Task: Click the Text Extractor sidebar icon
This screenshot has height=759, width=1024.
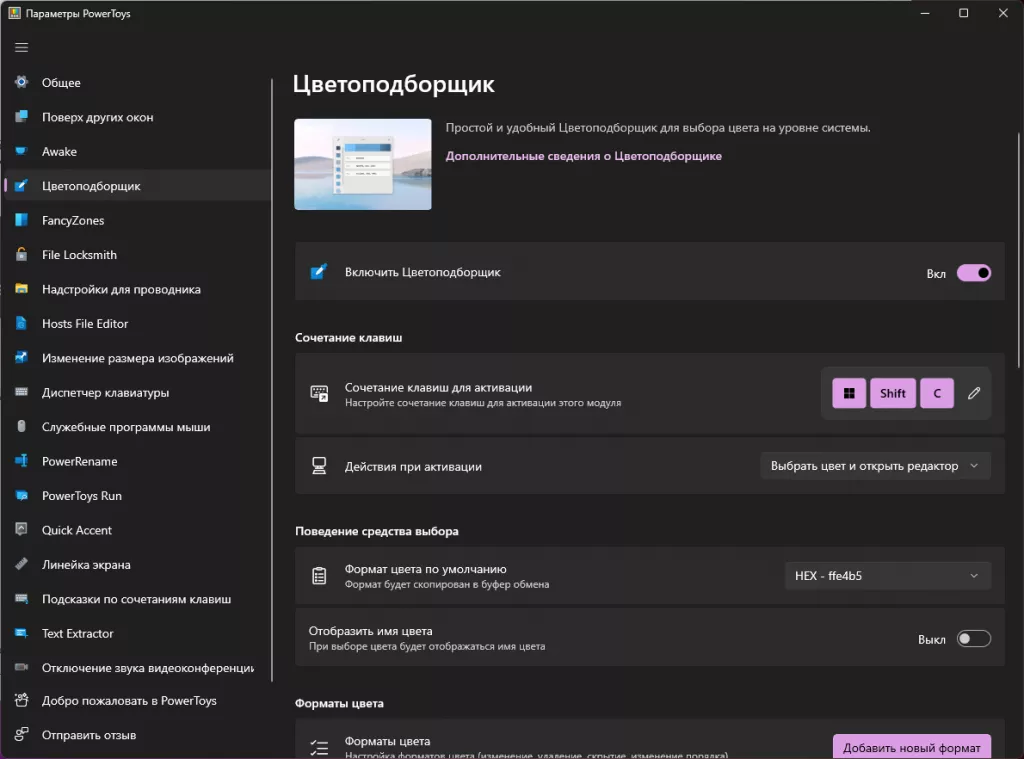Action: click(x=22, y=634)
